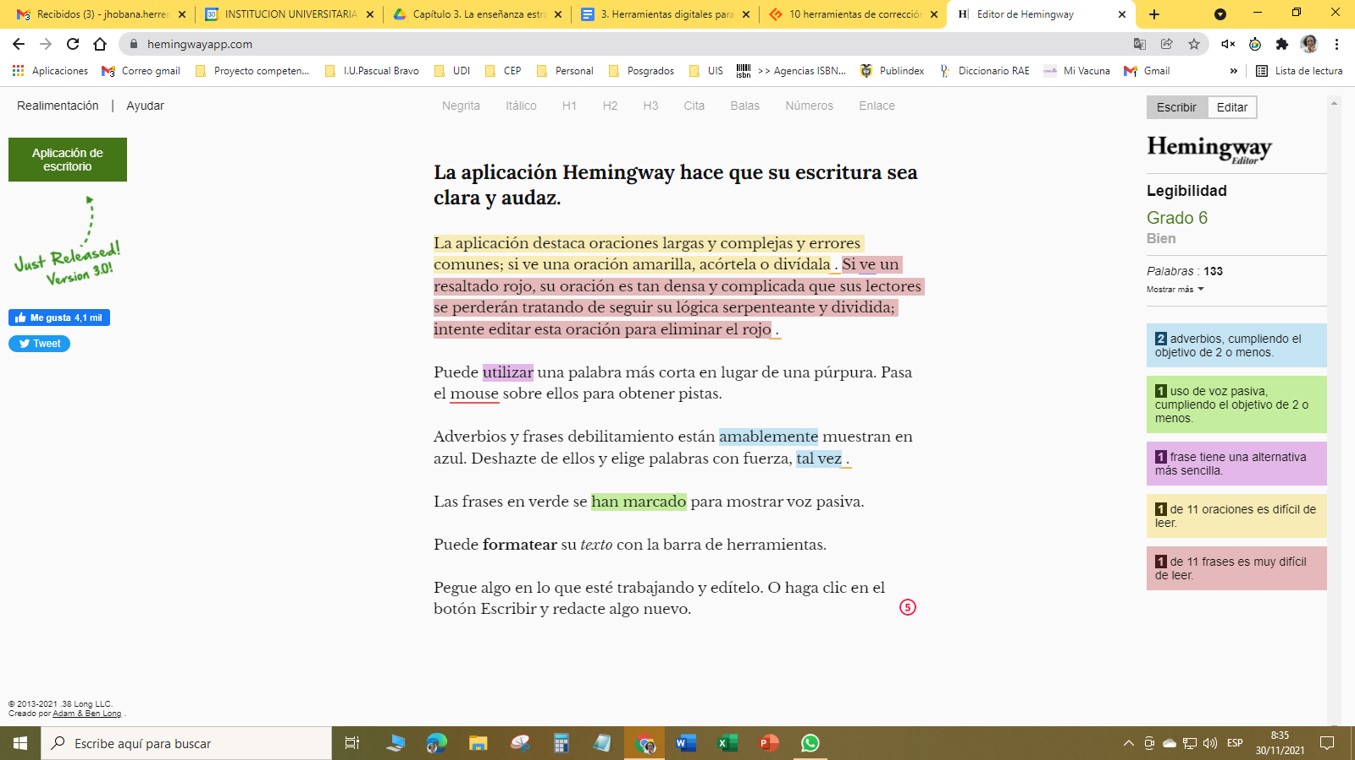Open a new browser tab
This screenshot has width=1355, height=760.
point(1154,14)
